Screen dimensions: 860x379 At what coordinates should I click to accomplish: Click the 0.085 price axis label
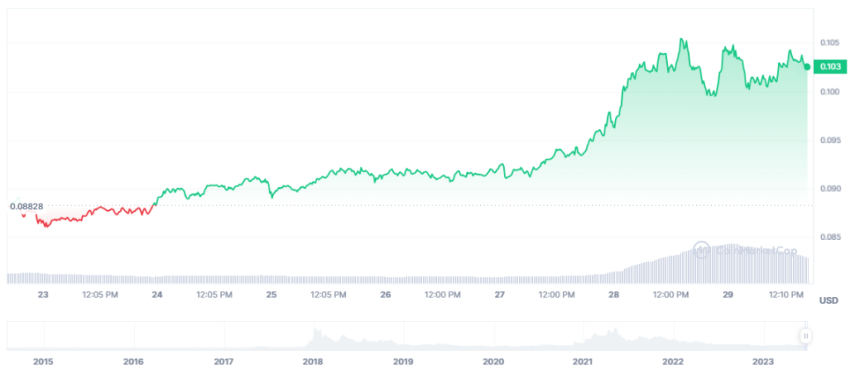point(829,237)
